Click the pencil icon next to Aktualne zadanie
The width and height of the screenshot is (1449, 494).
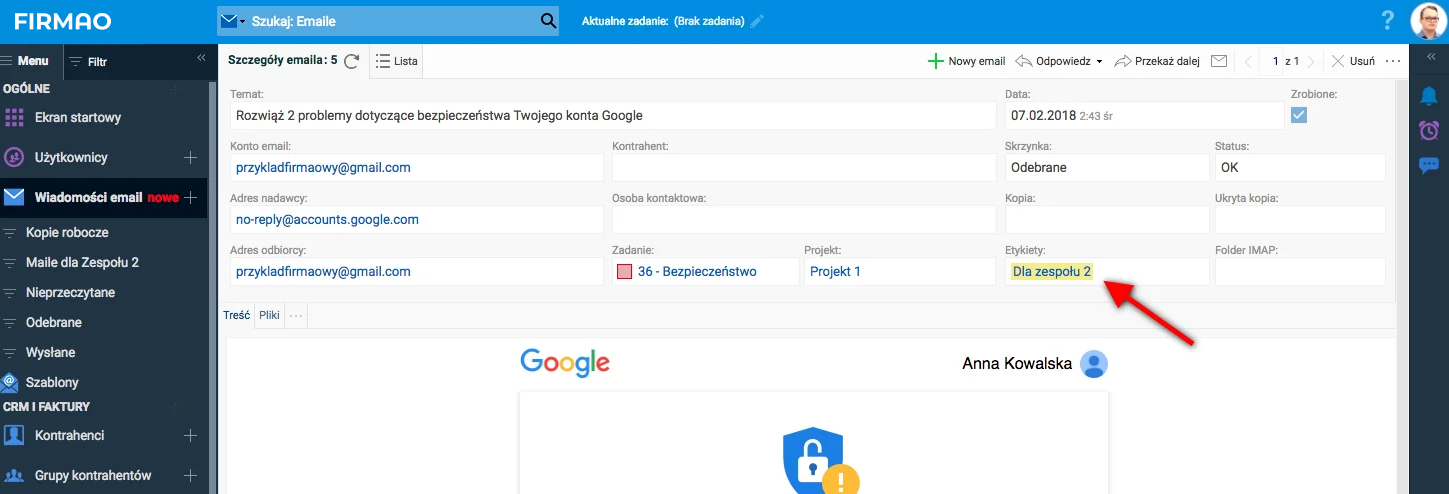757,21
